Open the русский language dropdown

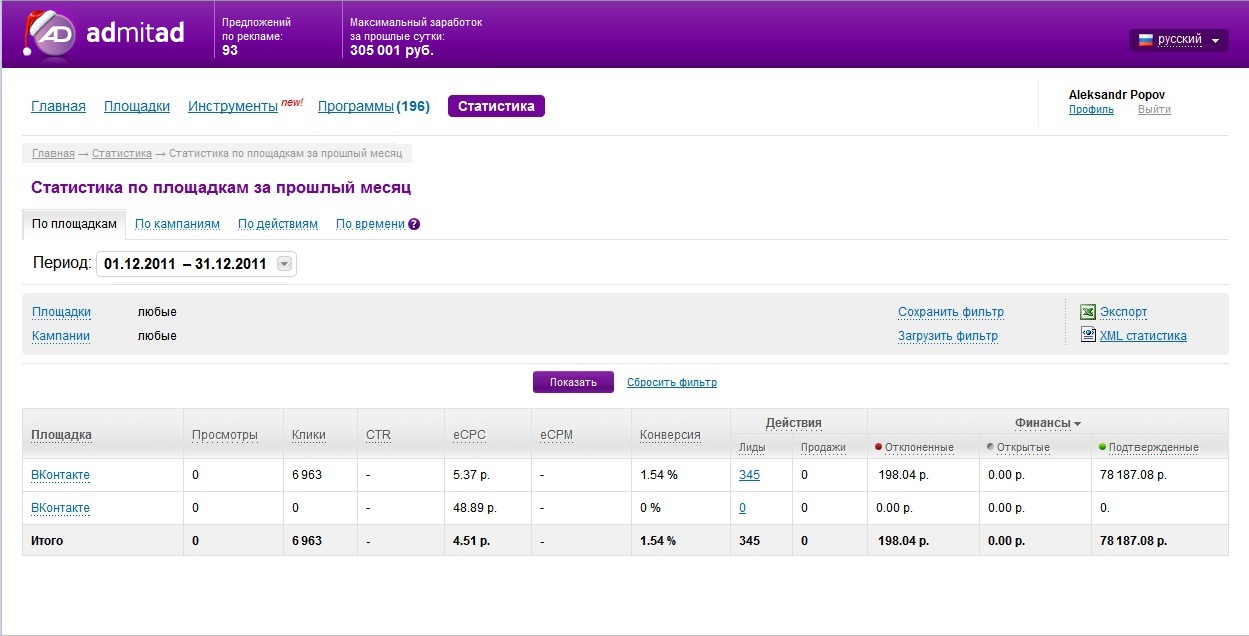coord(1178,40)
